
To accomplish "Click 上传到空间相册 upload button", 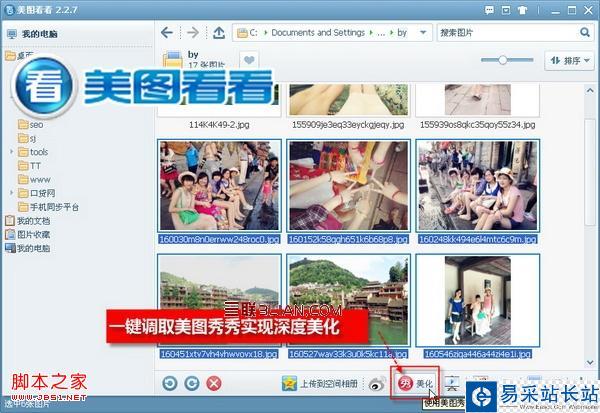I will point(320,383).
